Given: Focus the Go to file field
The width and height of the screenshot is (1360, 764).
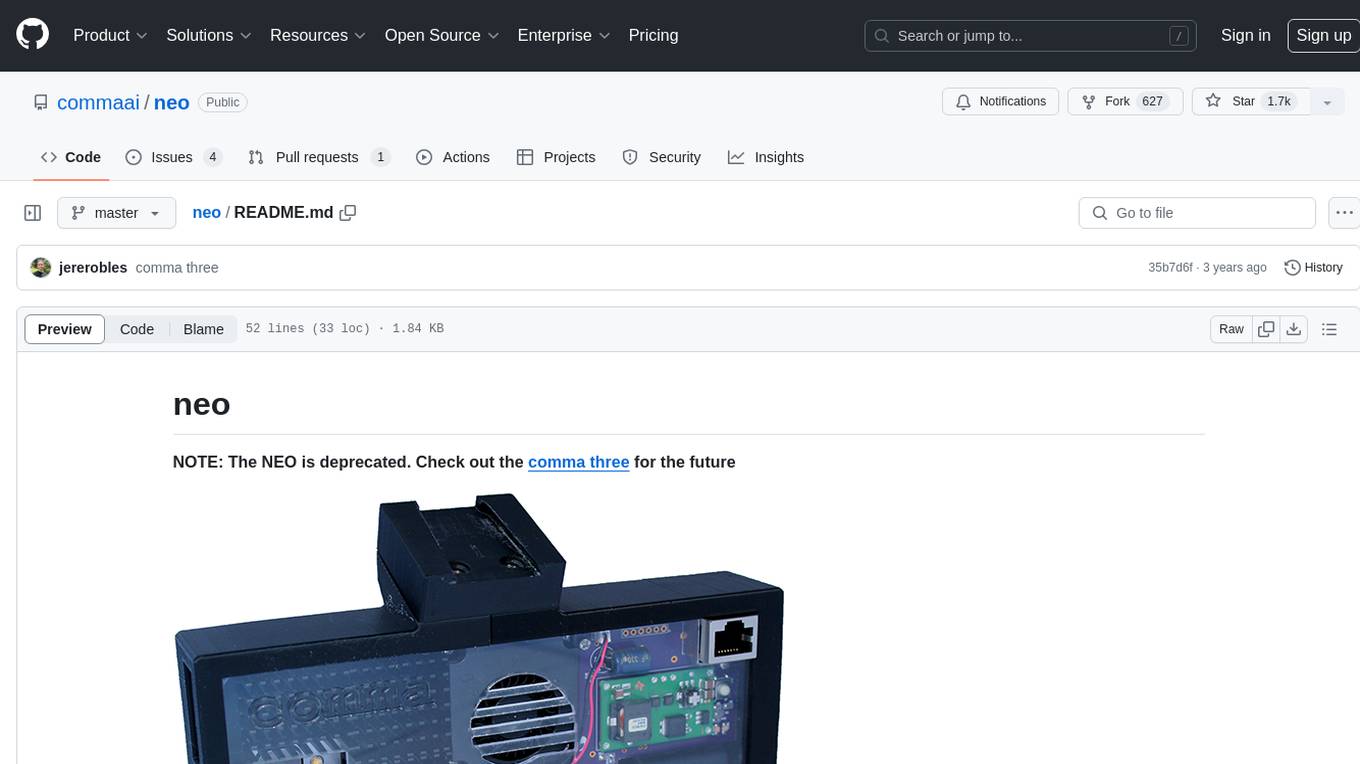Looking at the screenshot, I should point(1197,213).
